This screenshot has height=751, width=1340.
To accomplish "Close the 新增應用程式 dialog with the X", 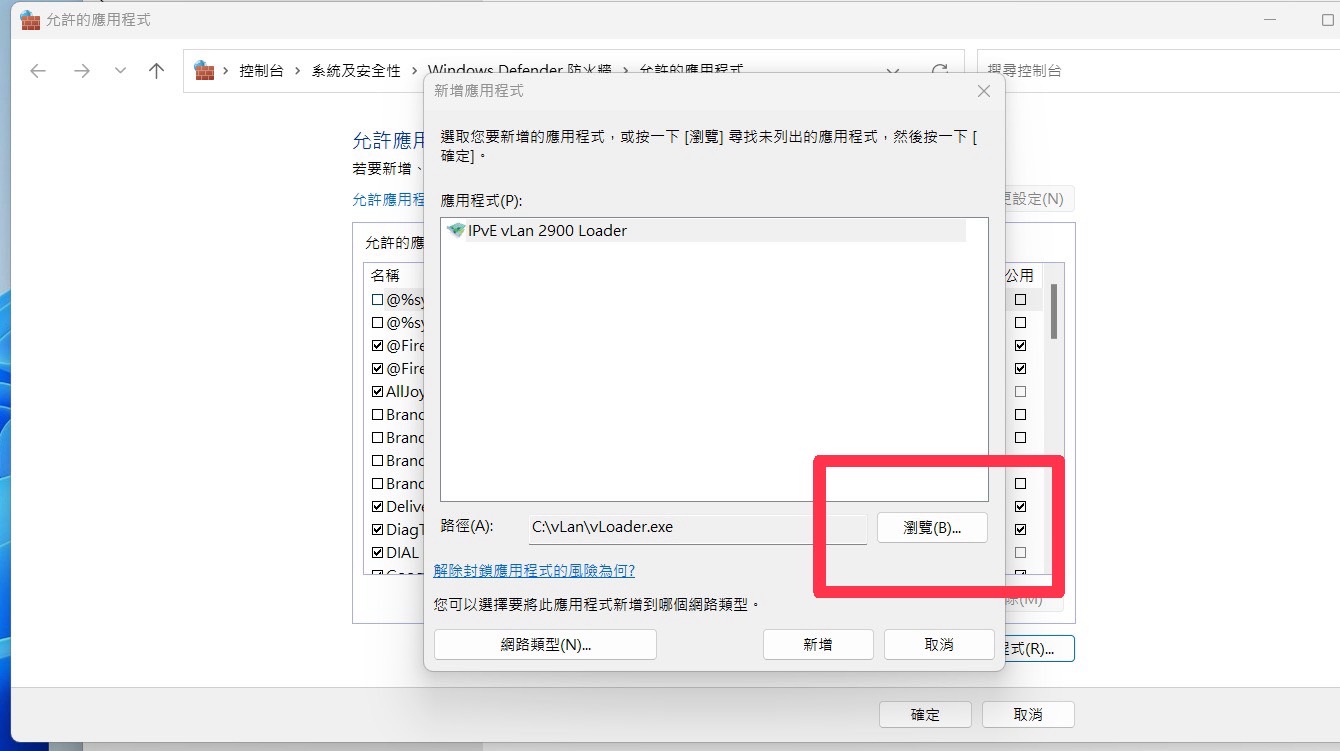I will [x=983, y=91].
